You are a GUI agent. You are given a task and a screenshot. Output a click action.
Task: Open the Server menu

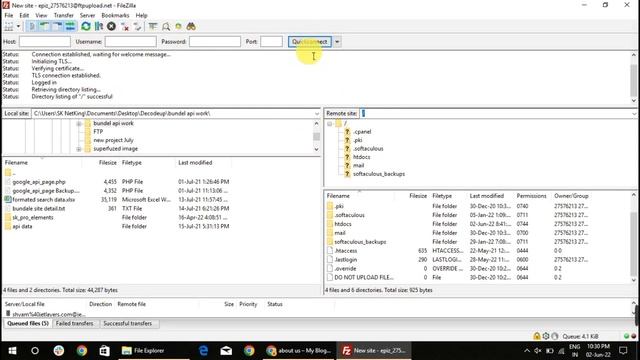pos(87,15)
